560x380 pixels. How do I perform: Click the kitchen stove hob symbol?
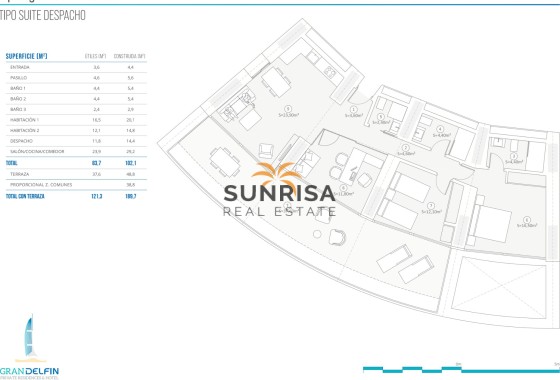(x=330, y=72)
